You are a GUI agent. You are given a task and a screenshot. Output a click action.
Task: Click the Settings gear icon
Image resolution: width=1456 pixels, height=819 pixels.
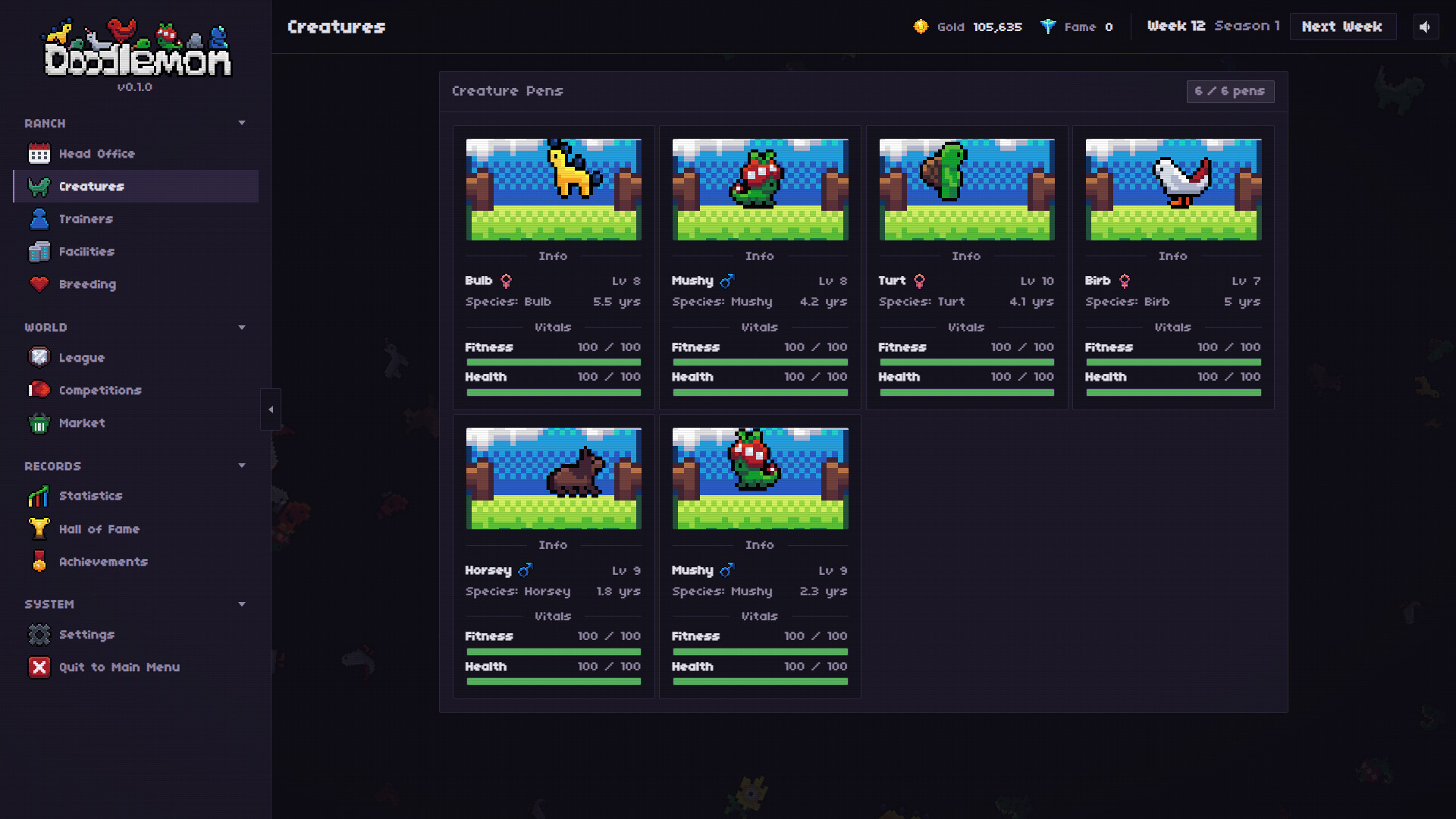pyautogui.click(x=39, y=635)
